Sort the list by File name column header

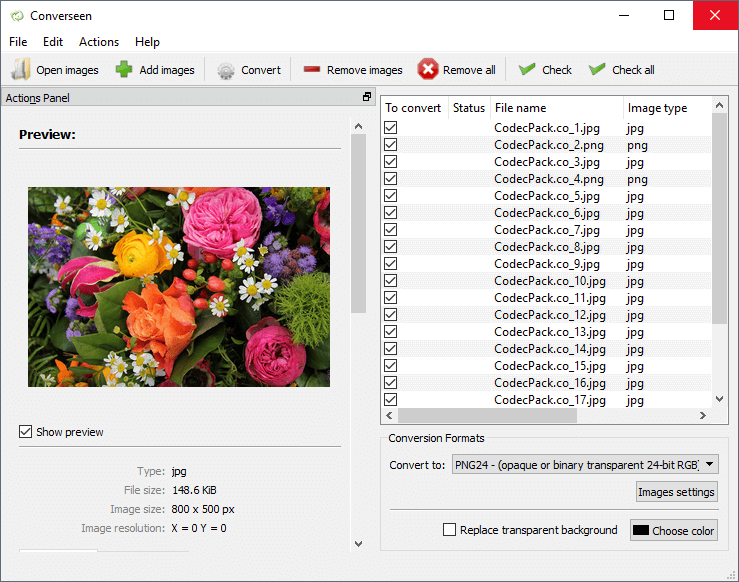pos(520,108)
